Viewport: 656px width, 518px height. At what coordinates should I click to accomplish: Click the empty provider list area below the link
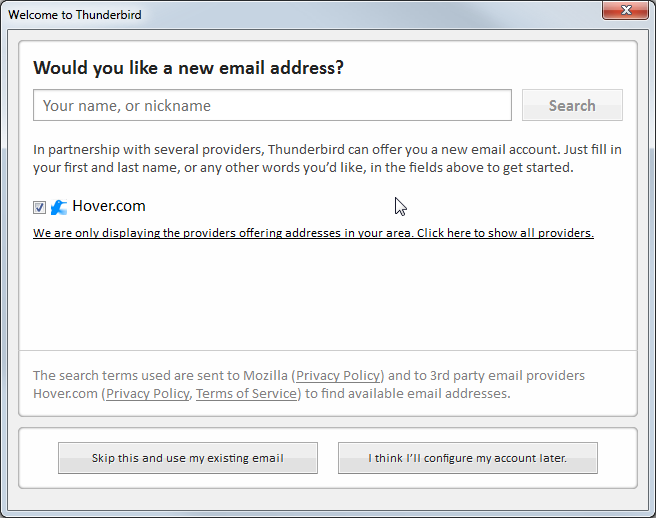327,295
